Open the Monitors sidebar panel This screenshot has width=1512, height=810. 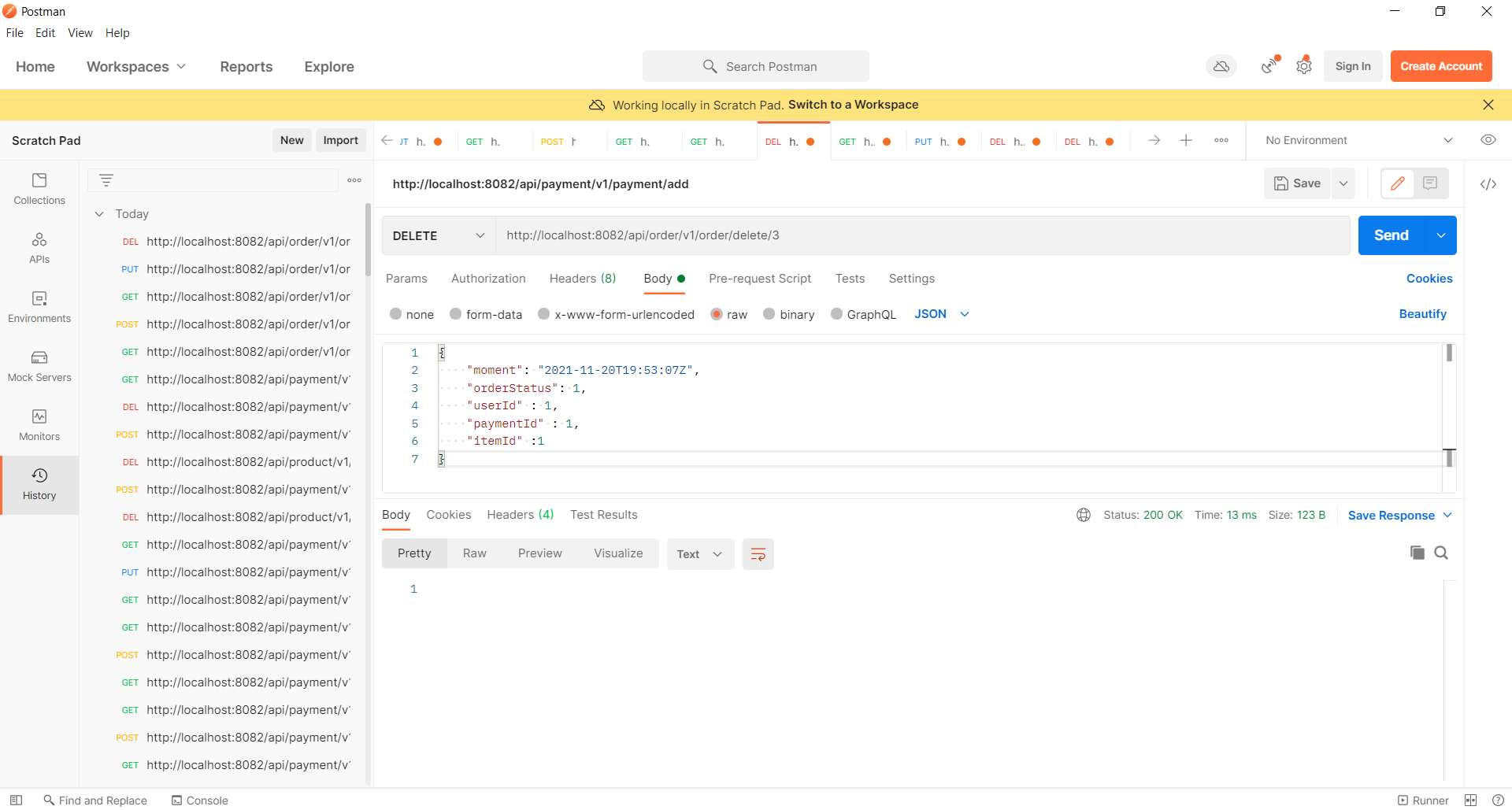coord(39,425)
